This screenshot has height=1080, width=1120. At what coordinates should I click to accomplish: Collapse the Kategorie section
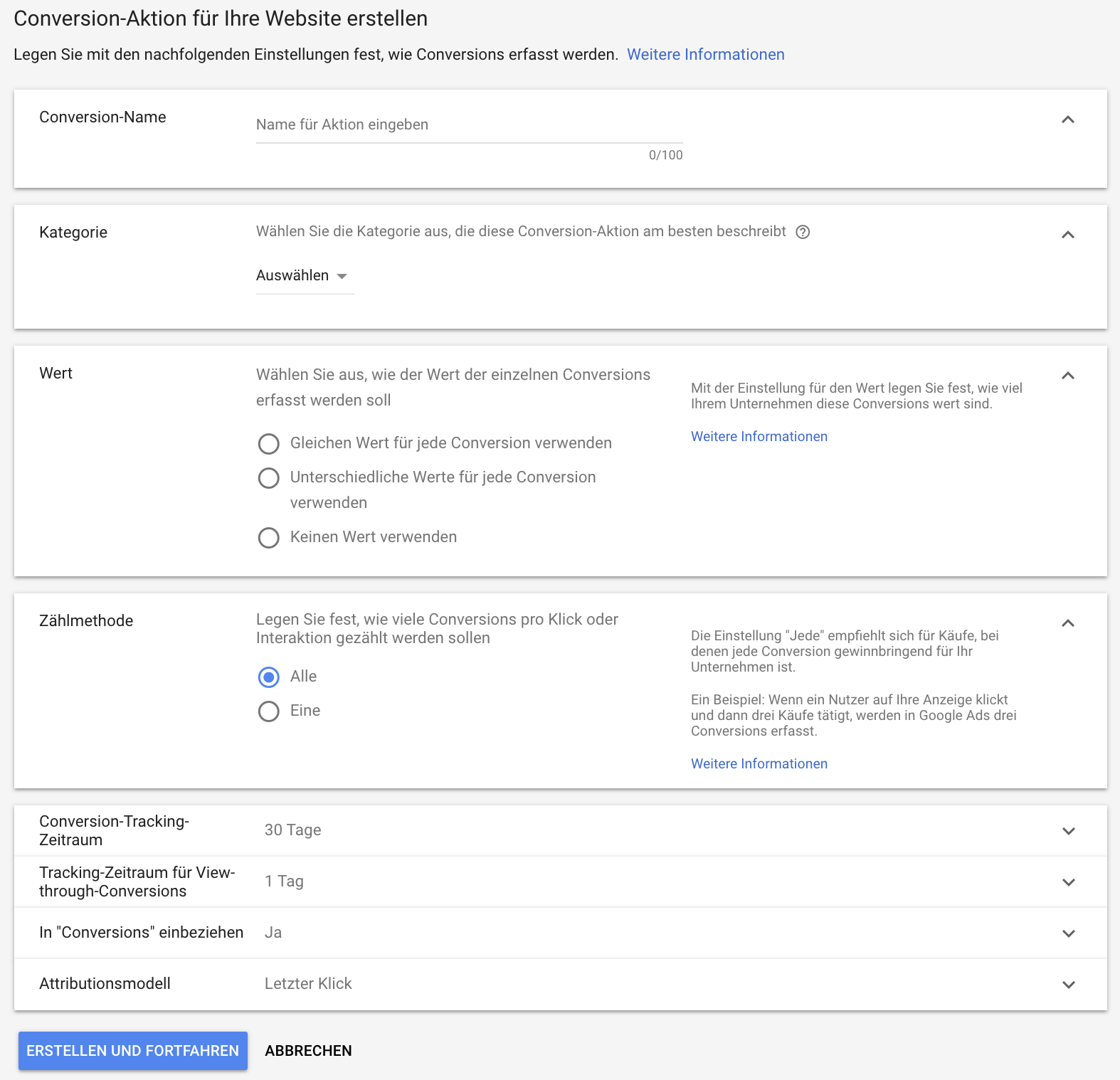(x=1068, y=235)
